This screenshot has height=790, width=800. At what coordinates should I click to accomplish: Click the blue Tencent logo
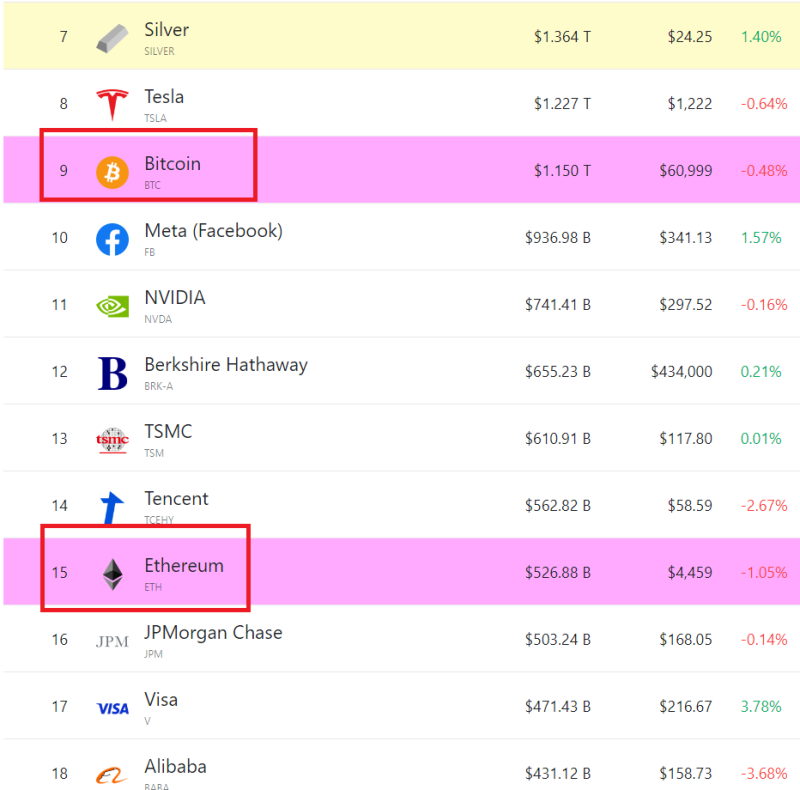(x=112, y=507)
